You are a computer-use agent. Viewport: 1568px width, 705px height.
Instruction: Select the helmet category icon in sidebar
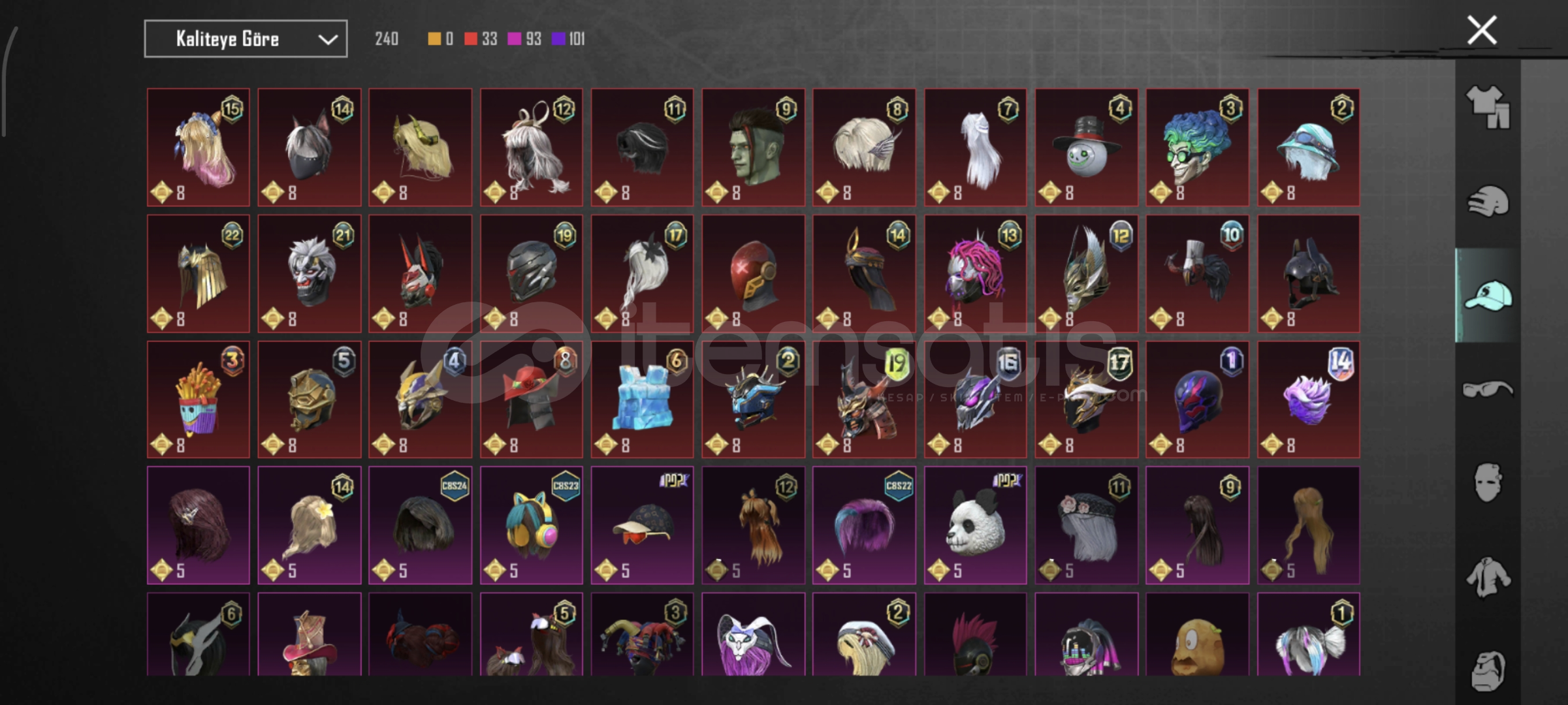(1488, 201)
